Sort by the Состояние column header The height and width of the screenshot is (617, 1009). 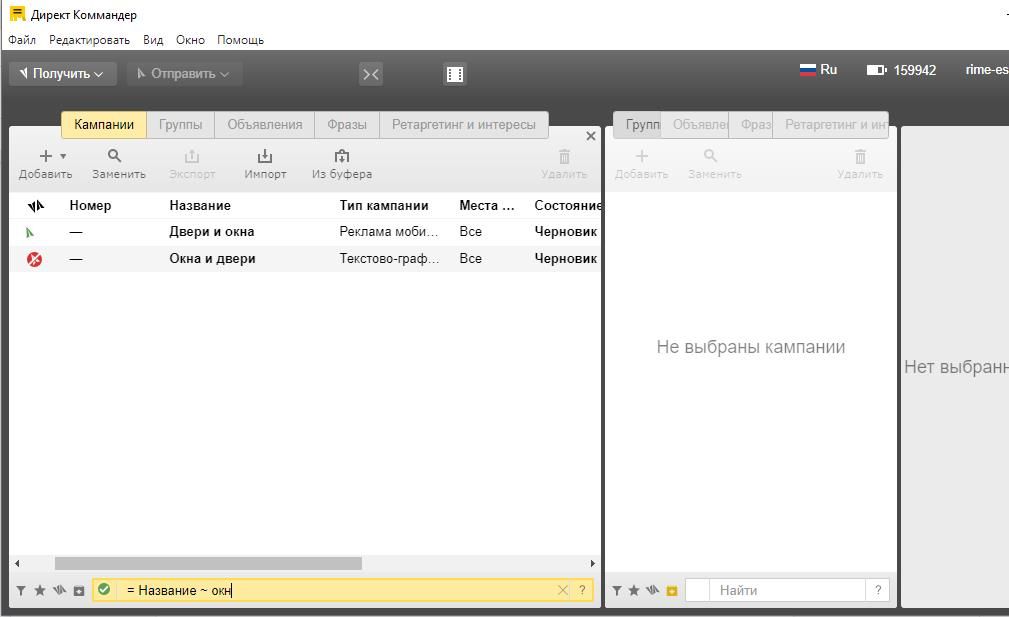(568, 206)
